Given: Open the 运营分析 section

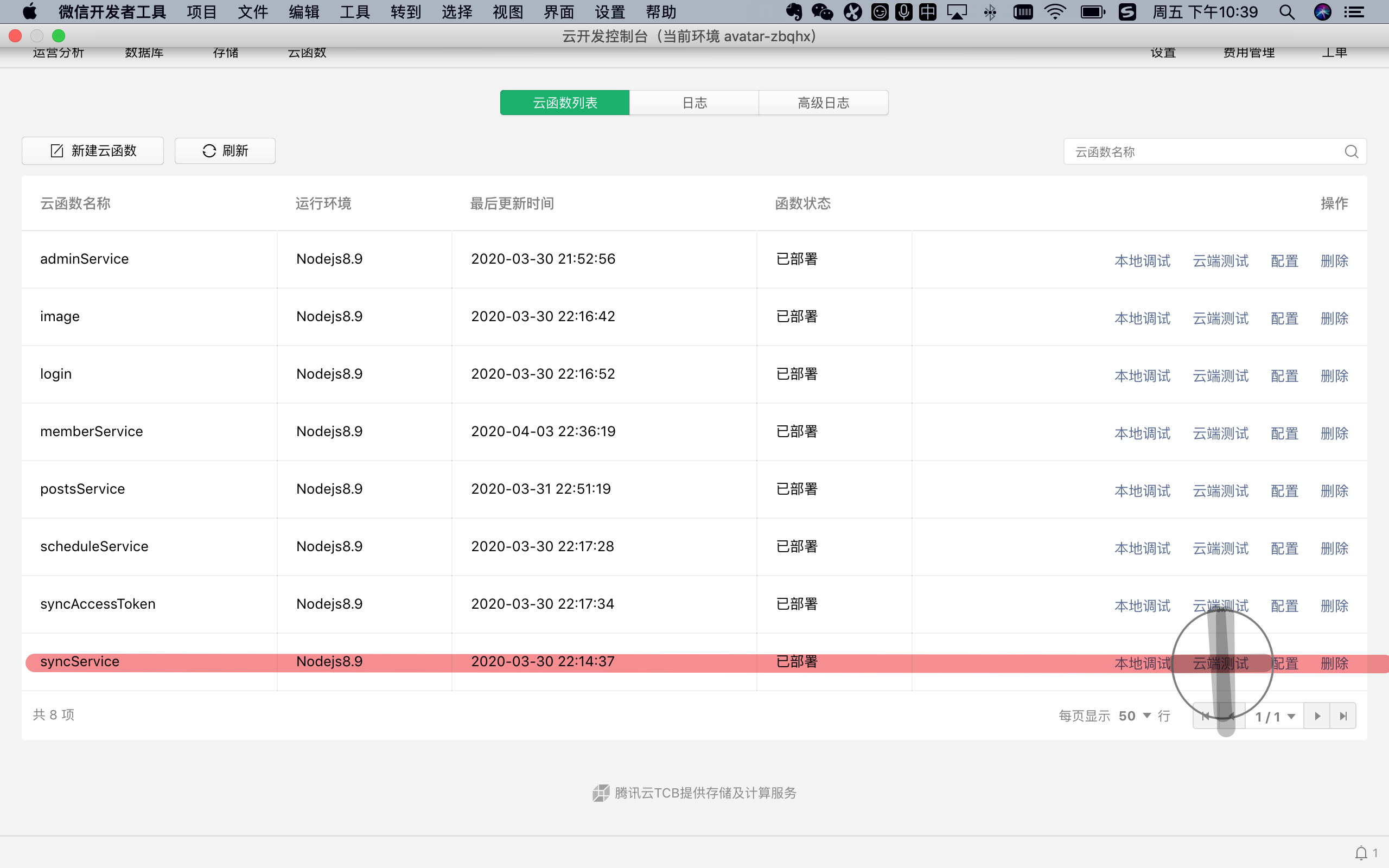Looking at the screenshot, I should (58, 53).
